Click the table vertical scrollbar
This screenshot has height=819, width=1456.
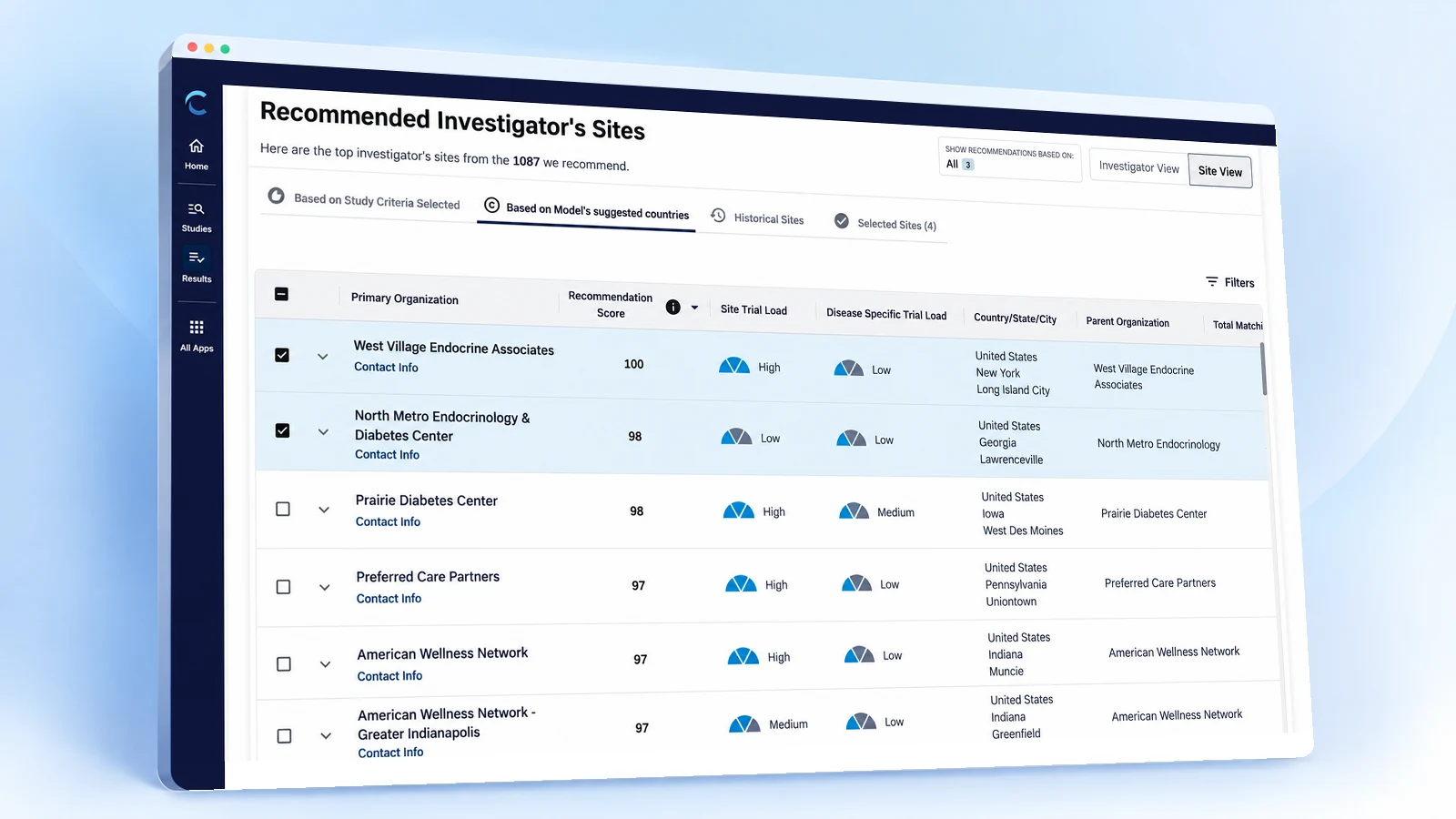click(1263, 369)
